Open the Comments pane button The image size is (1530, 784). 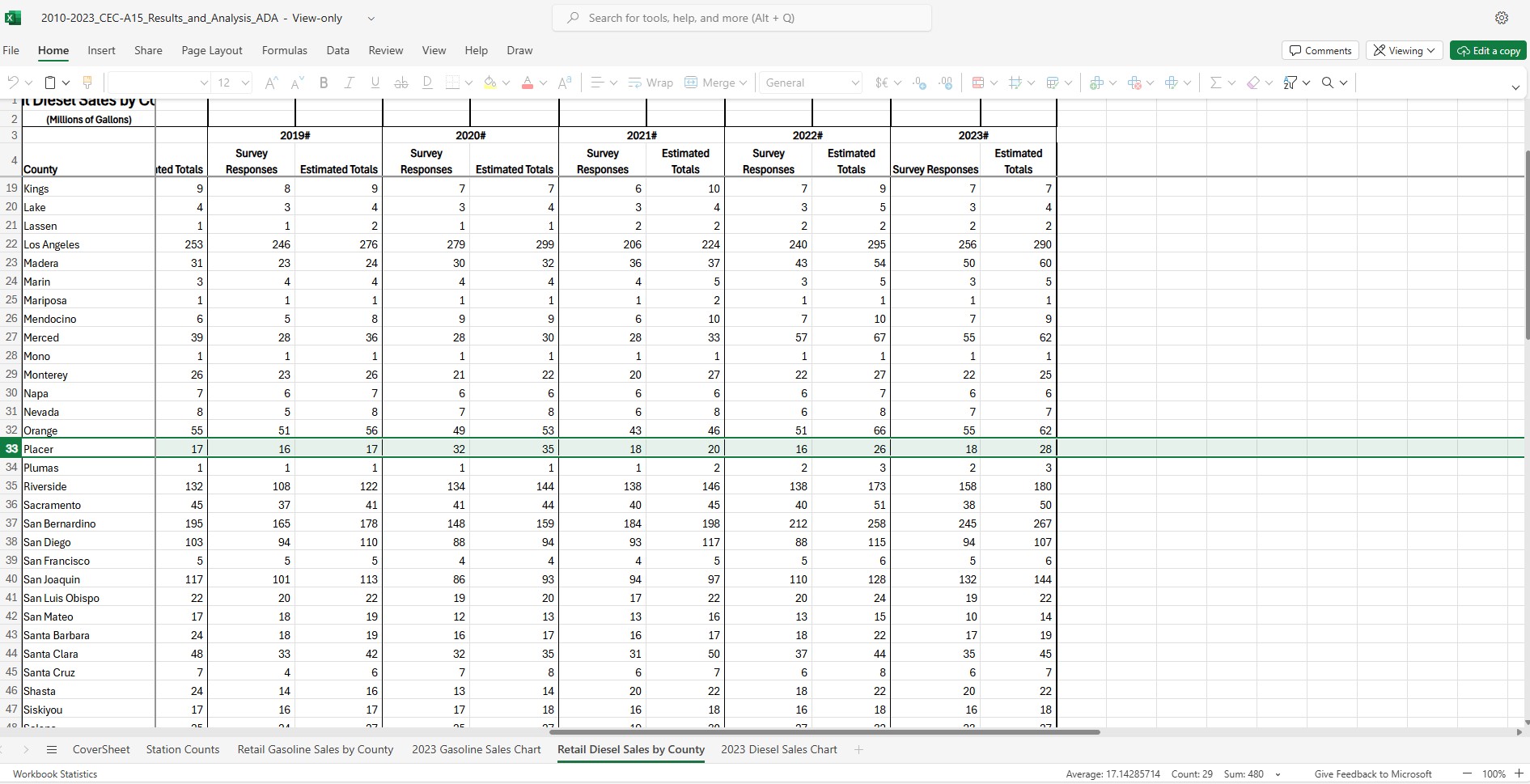tap(1320, 50)
